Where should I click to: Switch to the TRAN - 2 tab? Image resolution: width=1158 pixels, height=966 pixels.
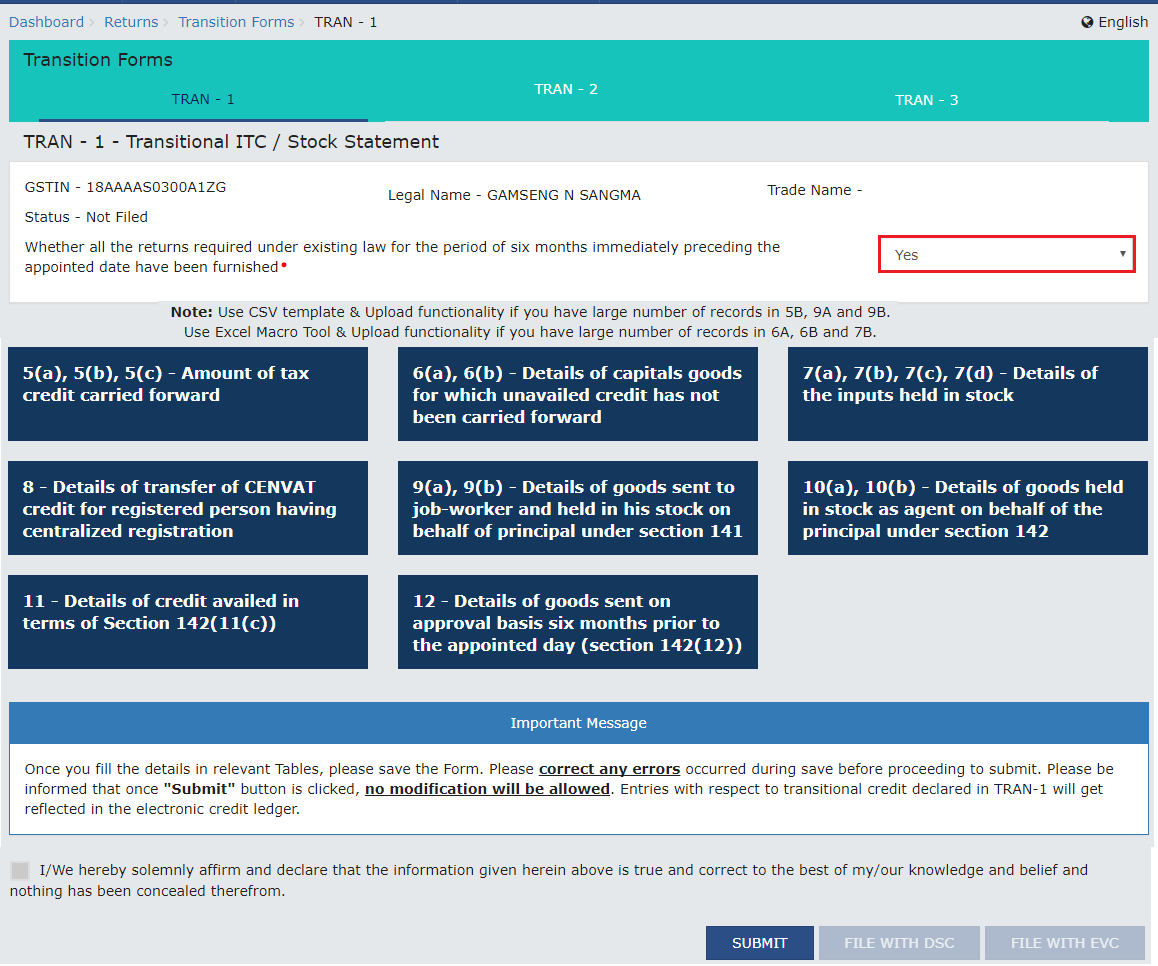[566, 90]
